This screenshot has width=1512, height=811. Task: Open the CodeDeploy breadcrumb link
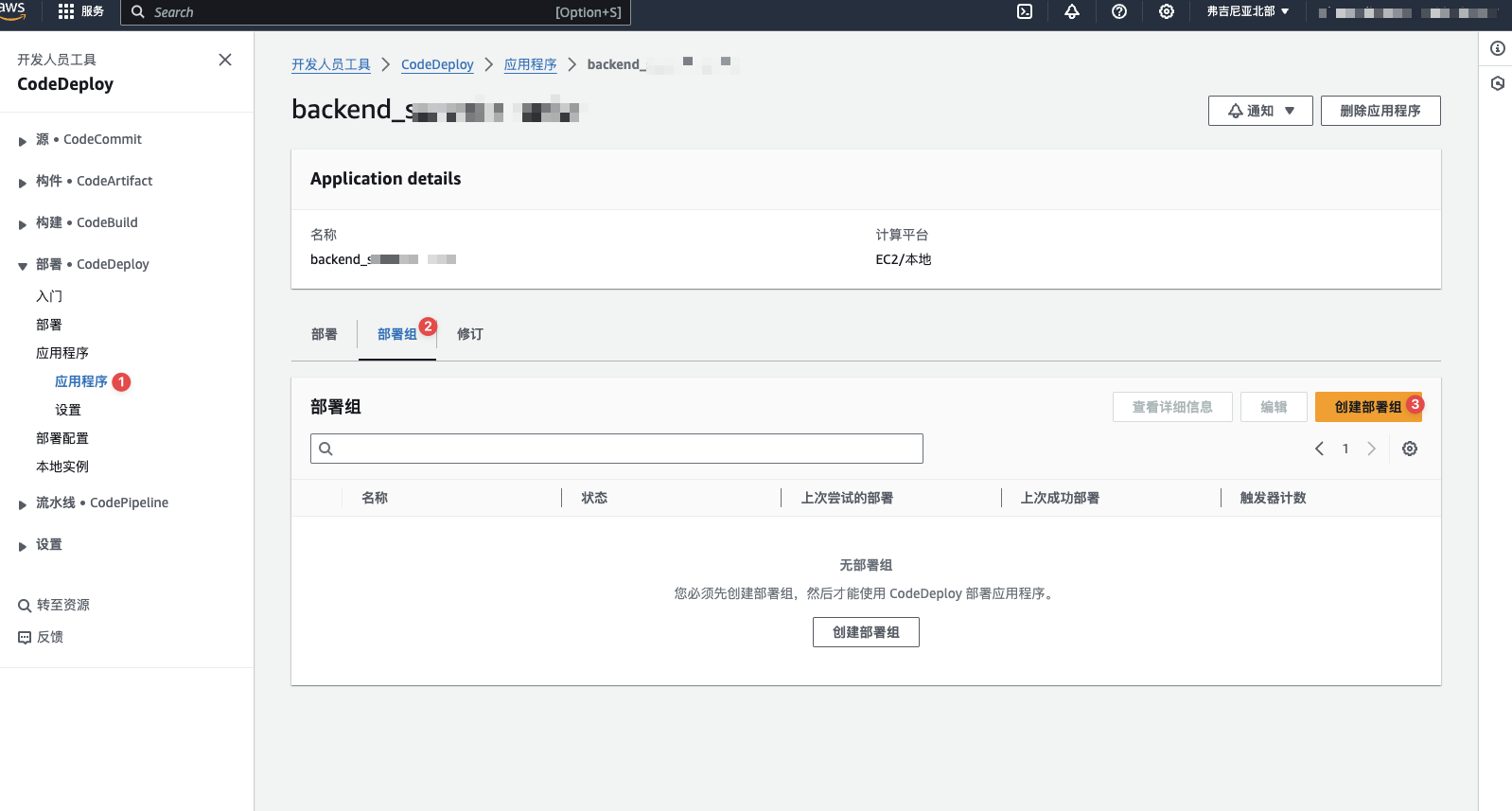tap(437, 64)
